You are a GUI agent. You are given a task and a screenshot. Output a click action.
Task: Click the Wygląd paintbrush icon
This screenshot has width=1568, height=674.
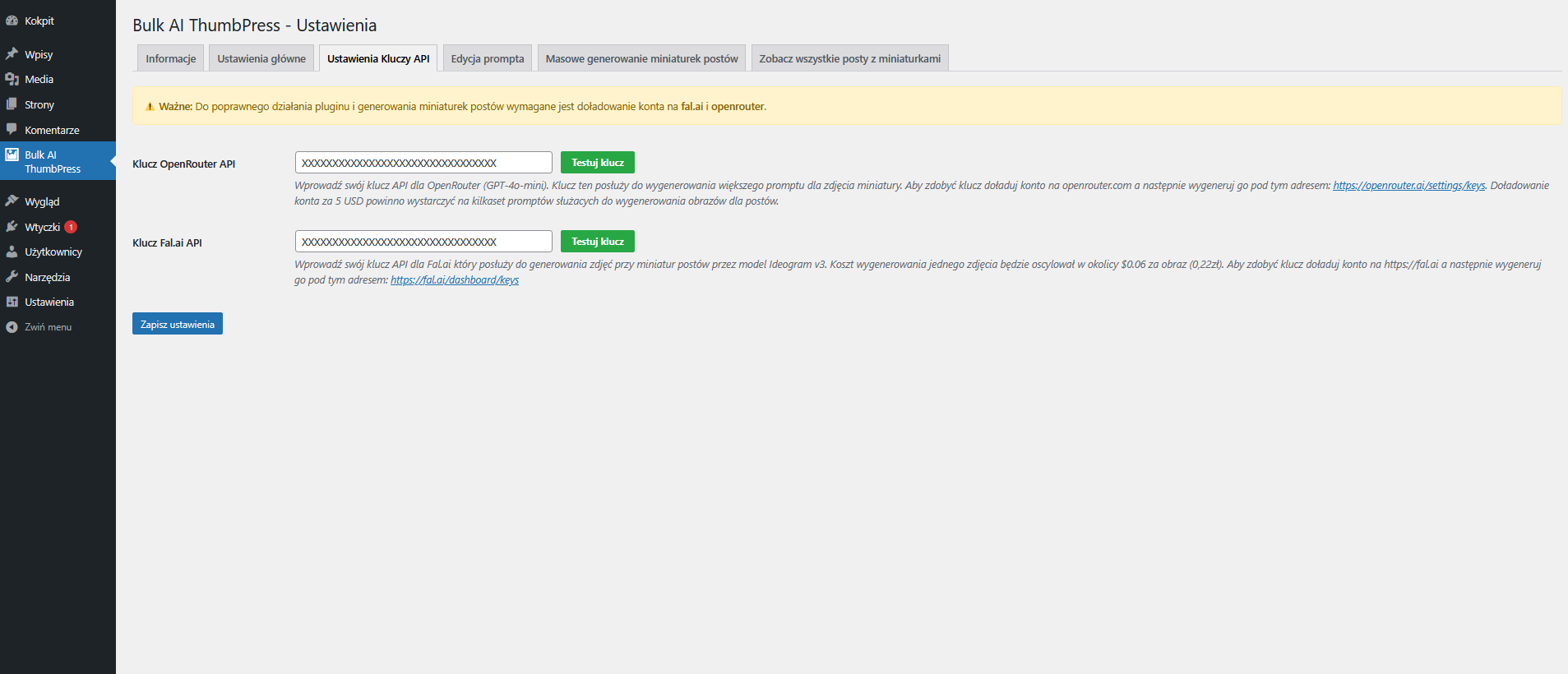click(x=12, y=201)
